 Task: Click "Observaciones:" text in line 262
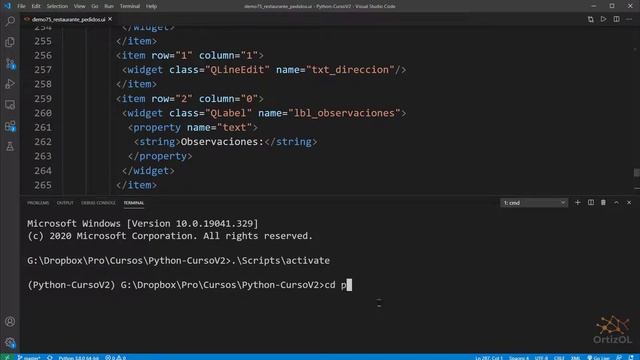[x=222, y=142]
